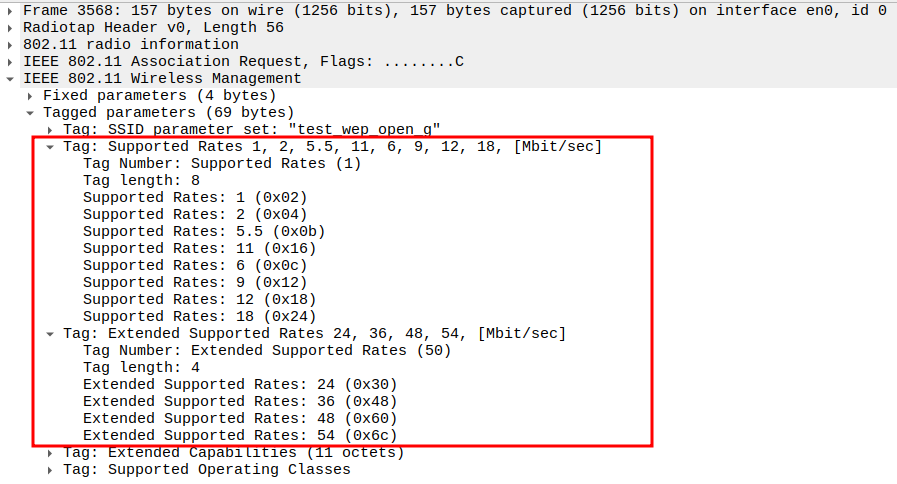Expand the Extended Capabilities tag
897x484 pixels.
pyautogui.click(x=51, y=453)
